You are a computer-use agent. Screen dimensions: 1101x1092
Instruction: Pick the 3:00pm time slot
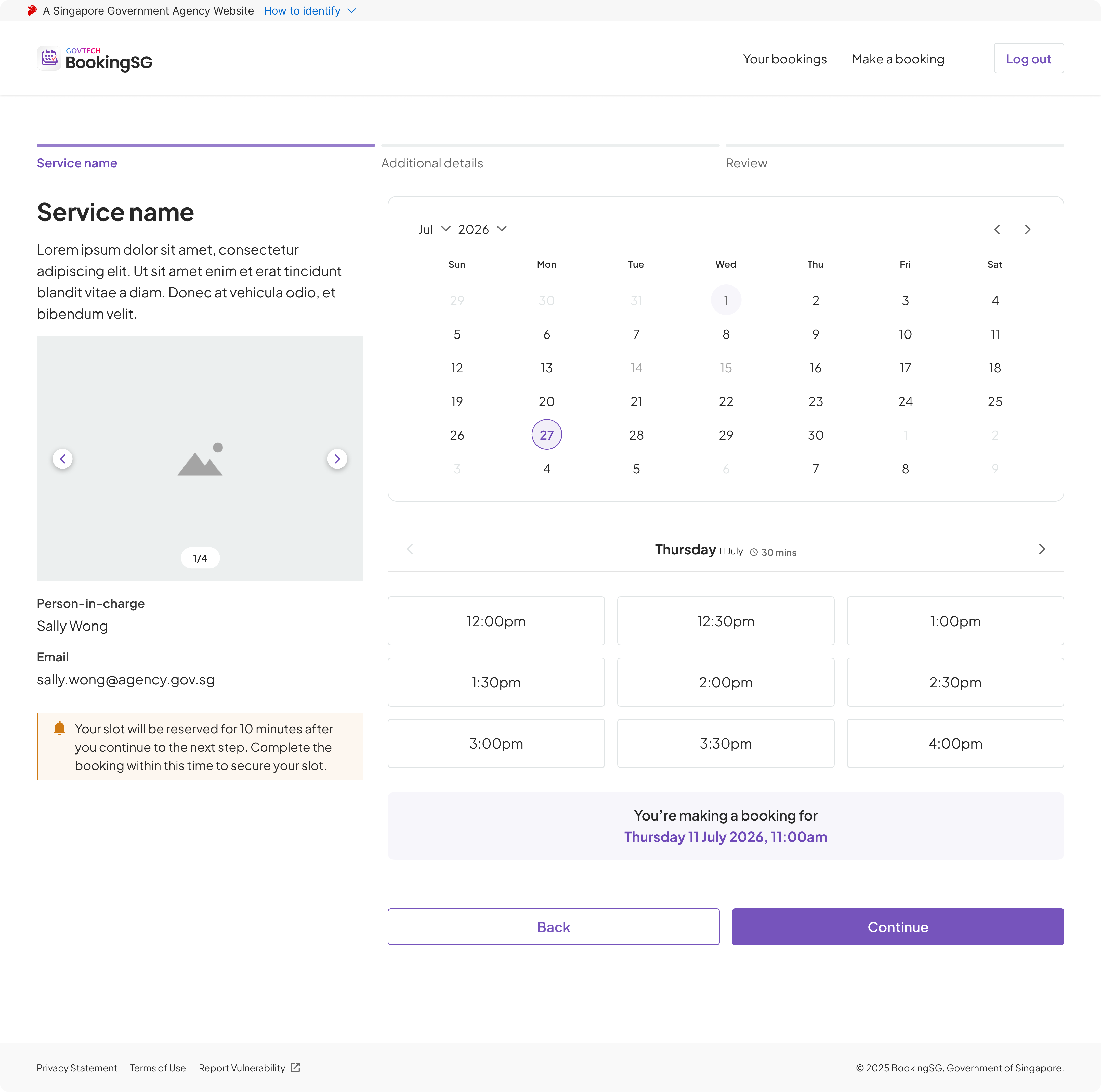tap(496, 743)
